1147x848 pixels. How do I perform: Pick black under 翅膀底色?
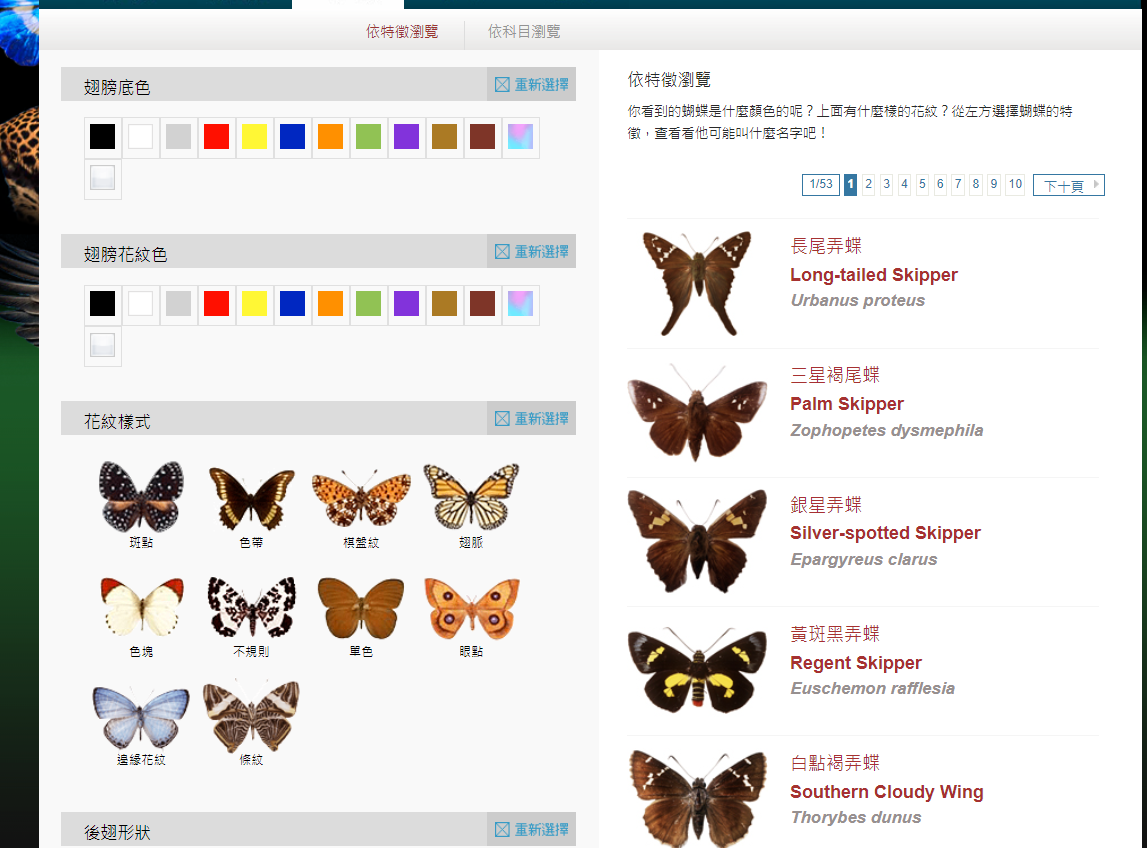pyautogui.click(x=102, y=137)
